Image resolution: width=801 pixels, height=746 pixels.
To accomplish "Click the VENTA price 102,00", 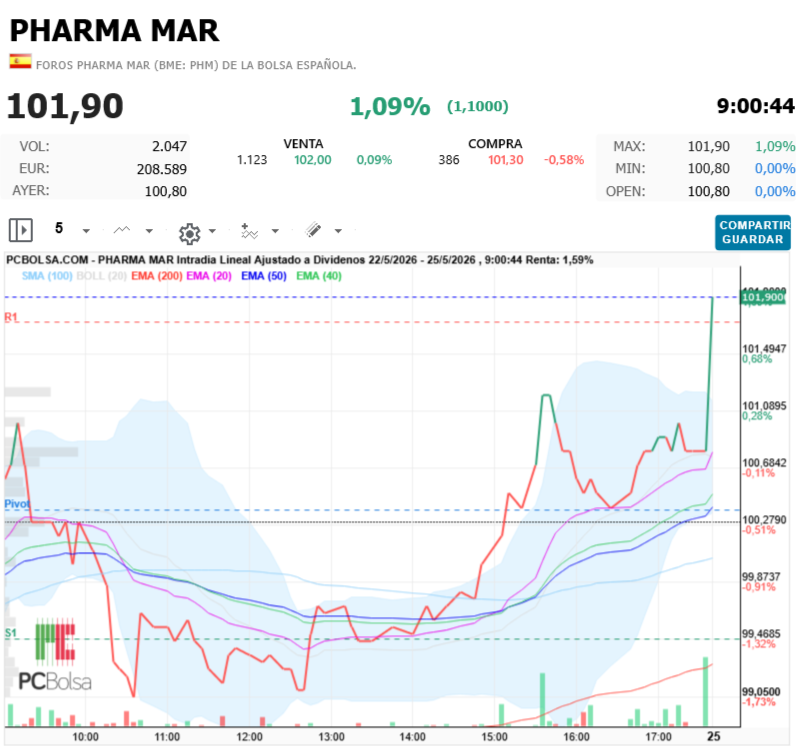I will coord(313,160).
